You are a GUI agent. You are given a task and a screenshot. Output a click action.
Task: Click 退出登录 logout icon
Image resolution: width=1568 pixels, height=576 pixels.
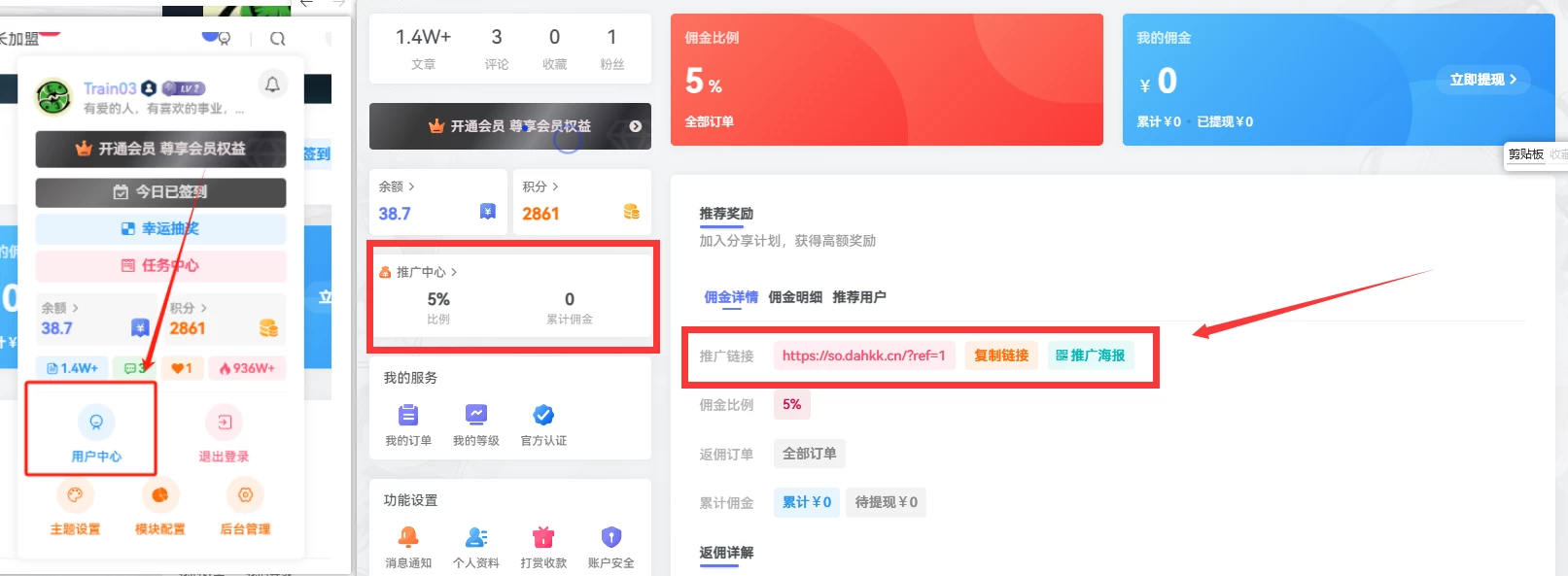[x=224, y=423]
